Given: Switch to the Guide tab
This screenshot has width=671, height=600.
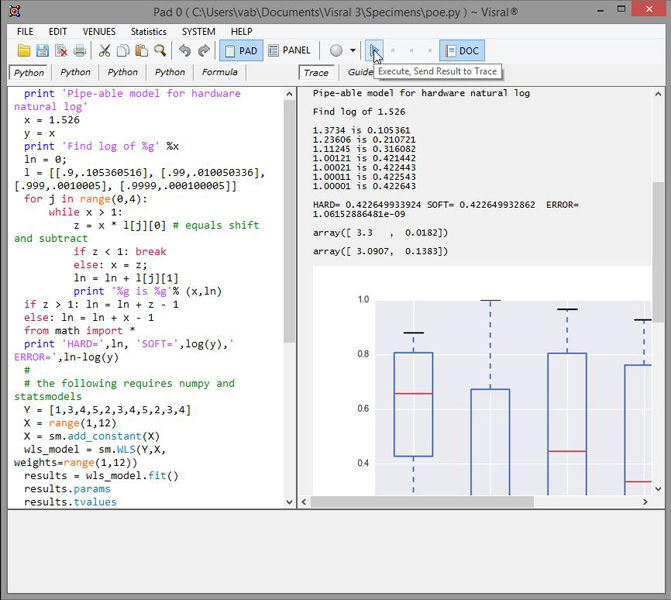Looking at the screenshot, I should (x=359, y=72).
